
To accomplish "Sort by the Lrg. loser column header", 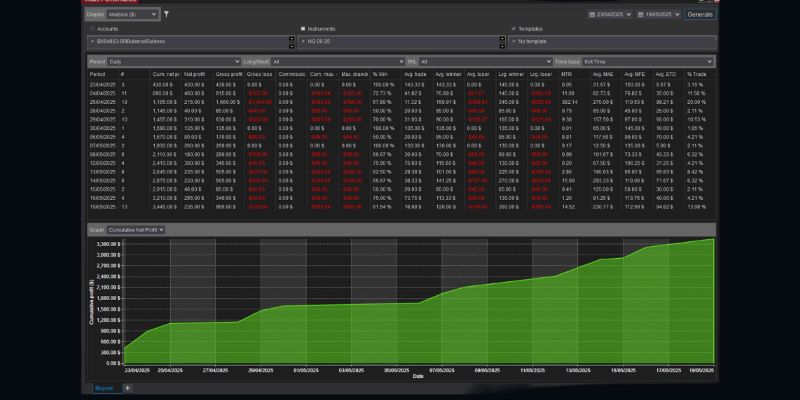I will point(543,74).
